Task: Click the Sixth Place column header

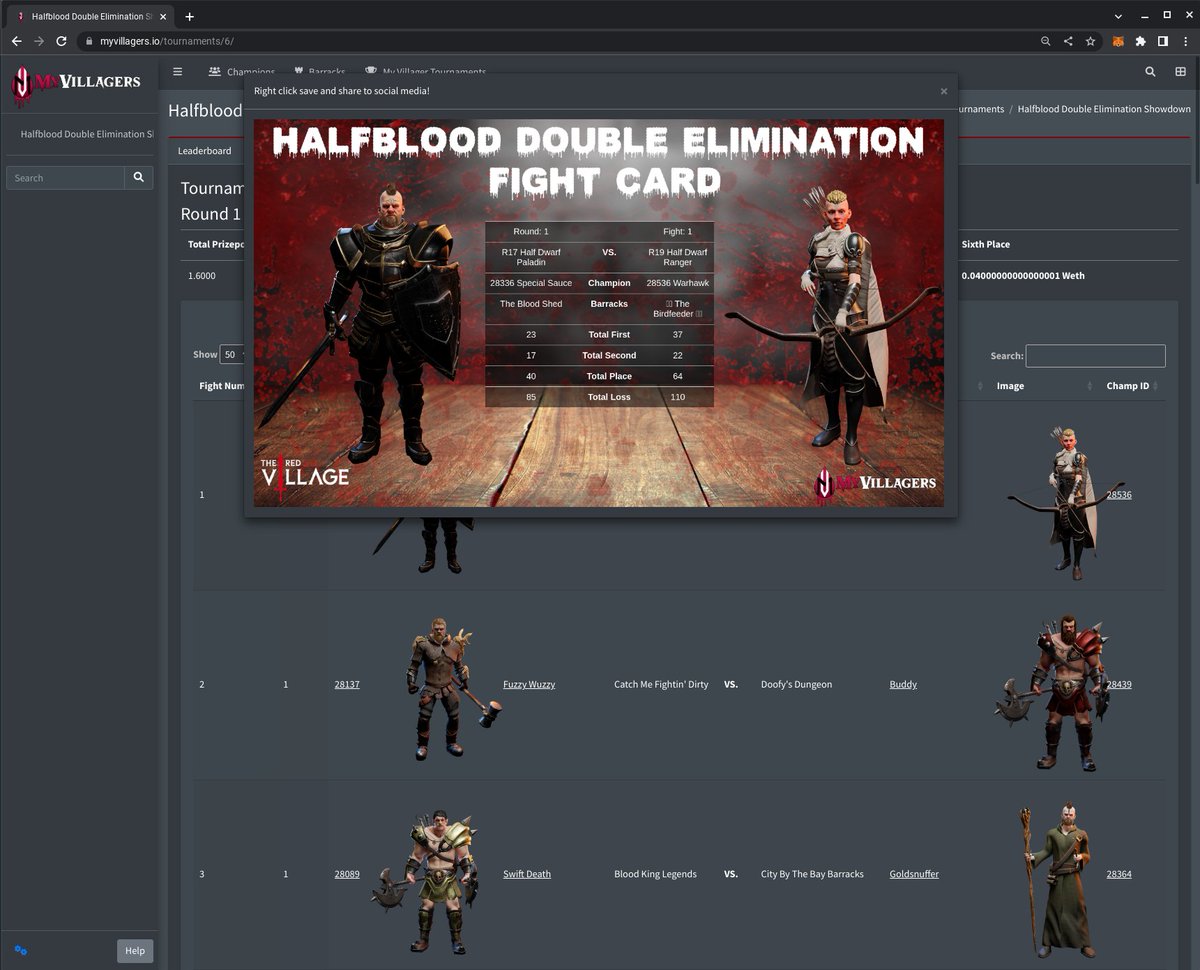Action: pos(986,244)
